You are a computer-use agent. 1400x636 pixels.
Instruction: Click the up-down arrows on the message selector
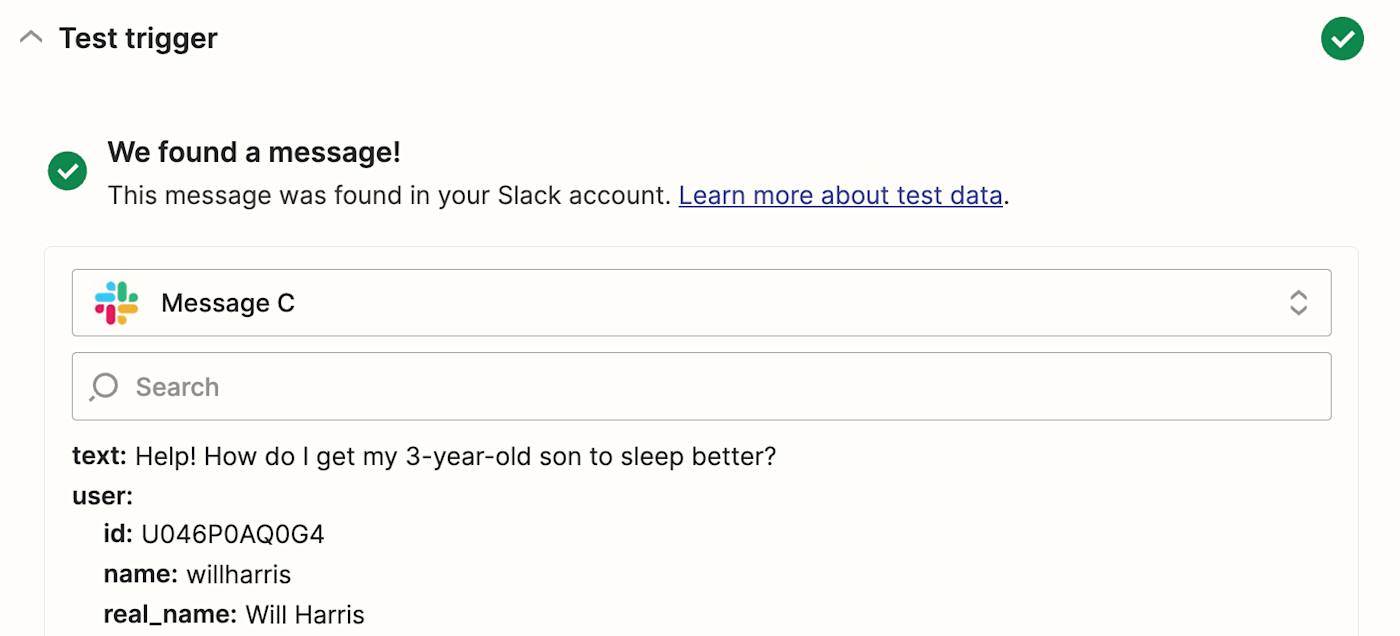(1298, 303)
